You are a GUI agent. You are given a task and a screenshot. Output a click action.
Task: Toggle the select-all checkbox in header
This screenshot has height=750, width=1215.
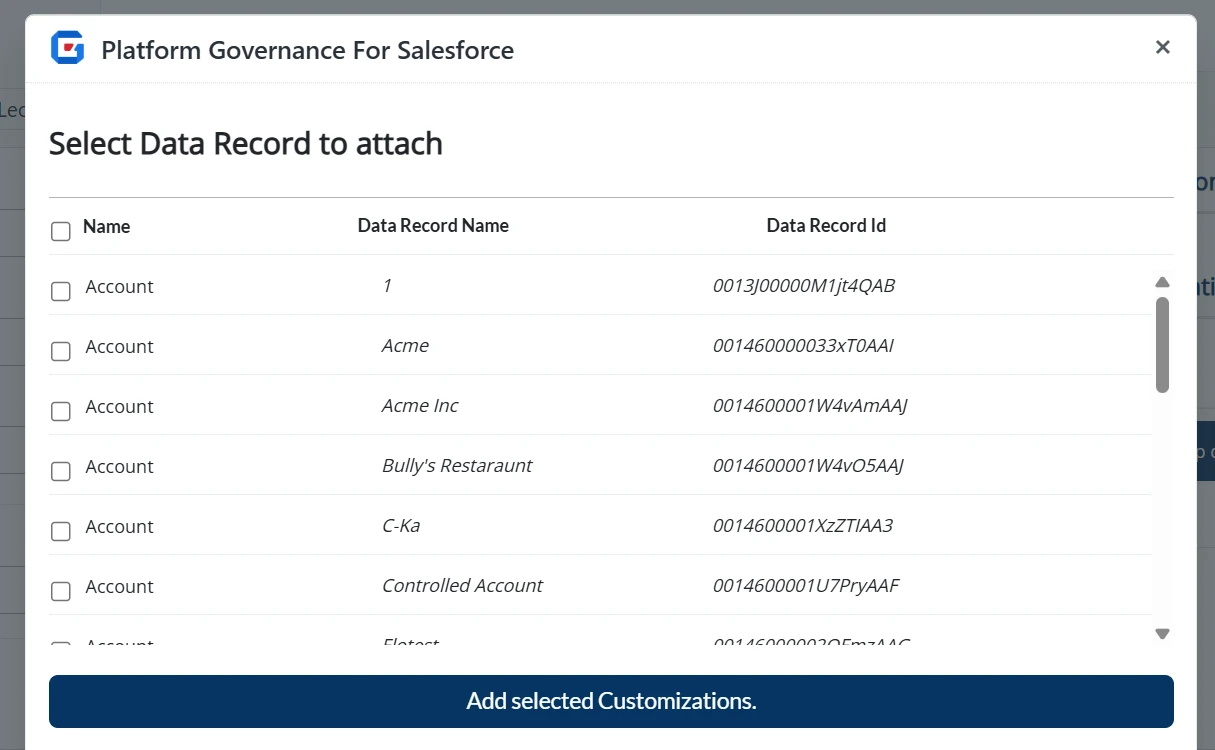click(x=61, y=231)
